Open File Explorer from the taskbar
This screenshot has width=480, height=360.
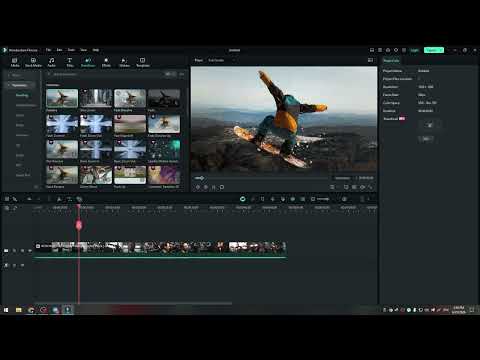19,310
